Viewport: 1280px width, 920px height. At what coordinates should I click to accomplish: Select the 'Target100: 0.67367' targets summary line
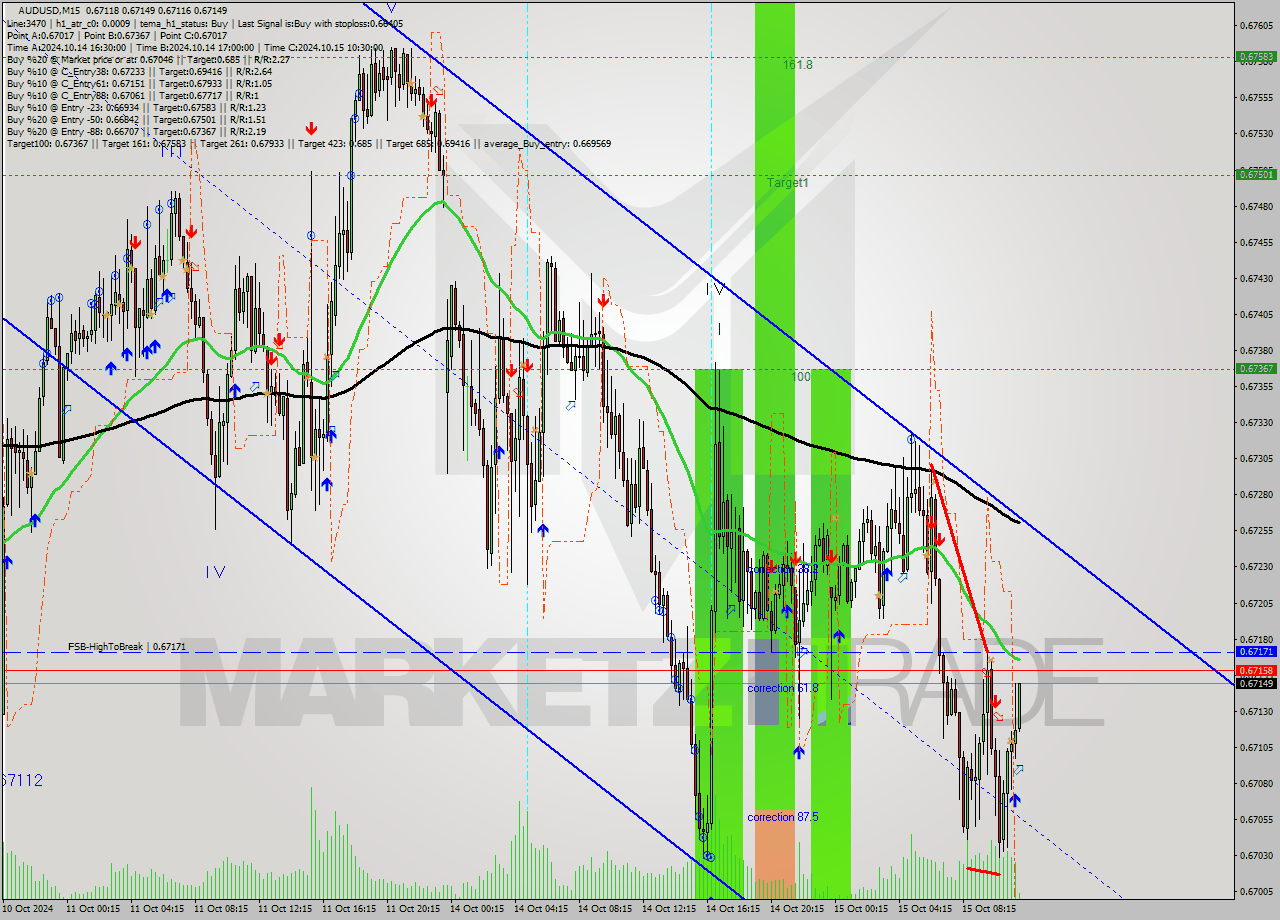[x=309, y=143]
